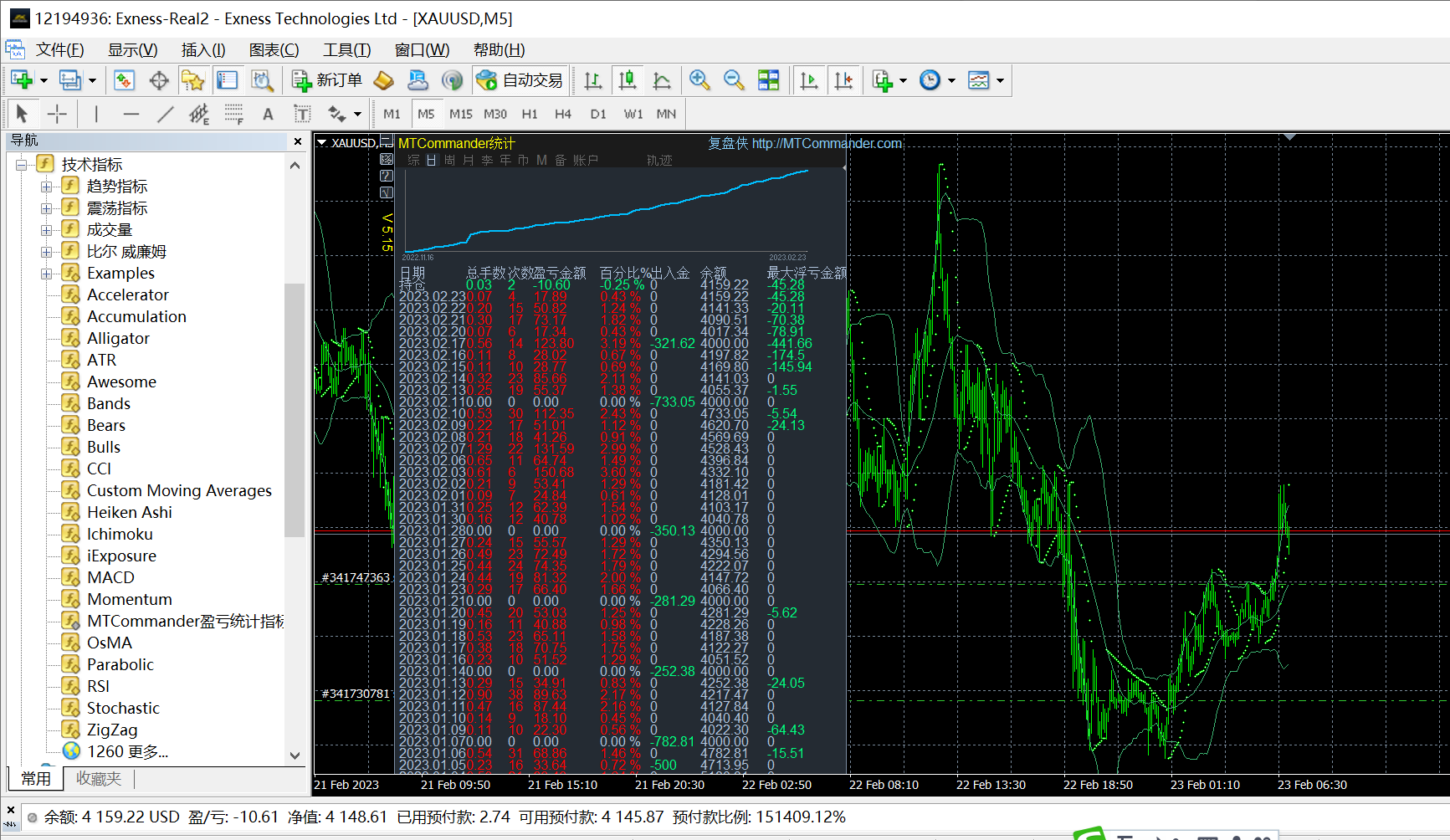This screenshot has width=1450, height=840.
Task: Toggle the Auto Trading (自动交易) button
Action: pos(520,80)
